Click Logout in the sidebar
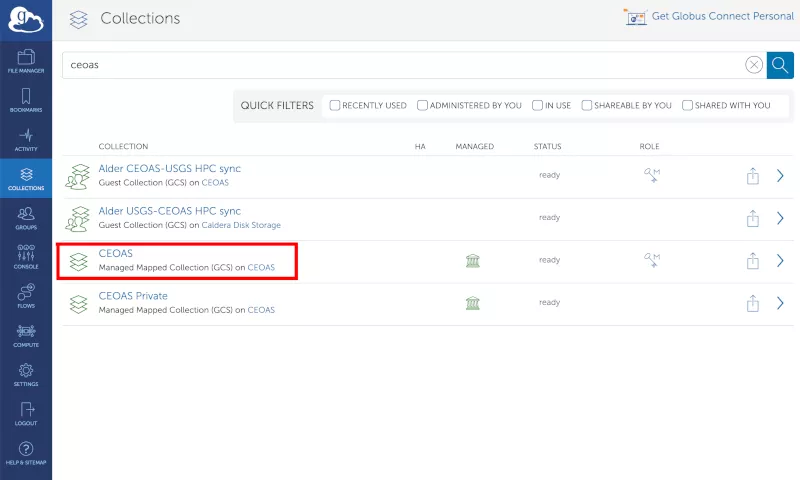The image size is (800, 480). click(26, 414)
